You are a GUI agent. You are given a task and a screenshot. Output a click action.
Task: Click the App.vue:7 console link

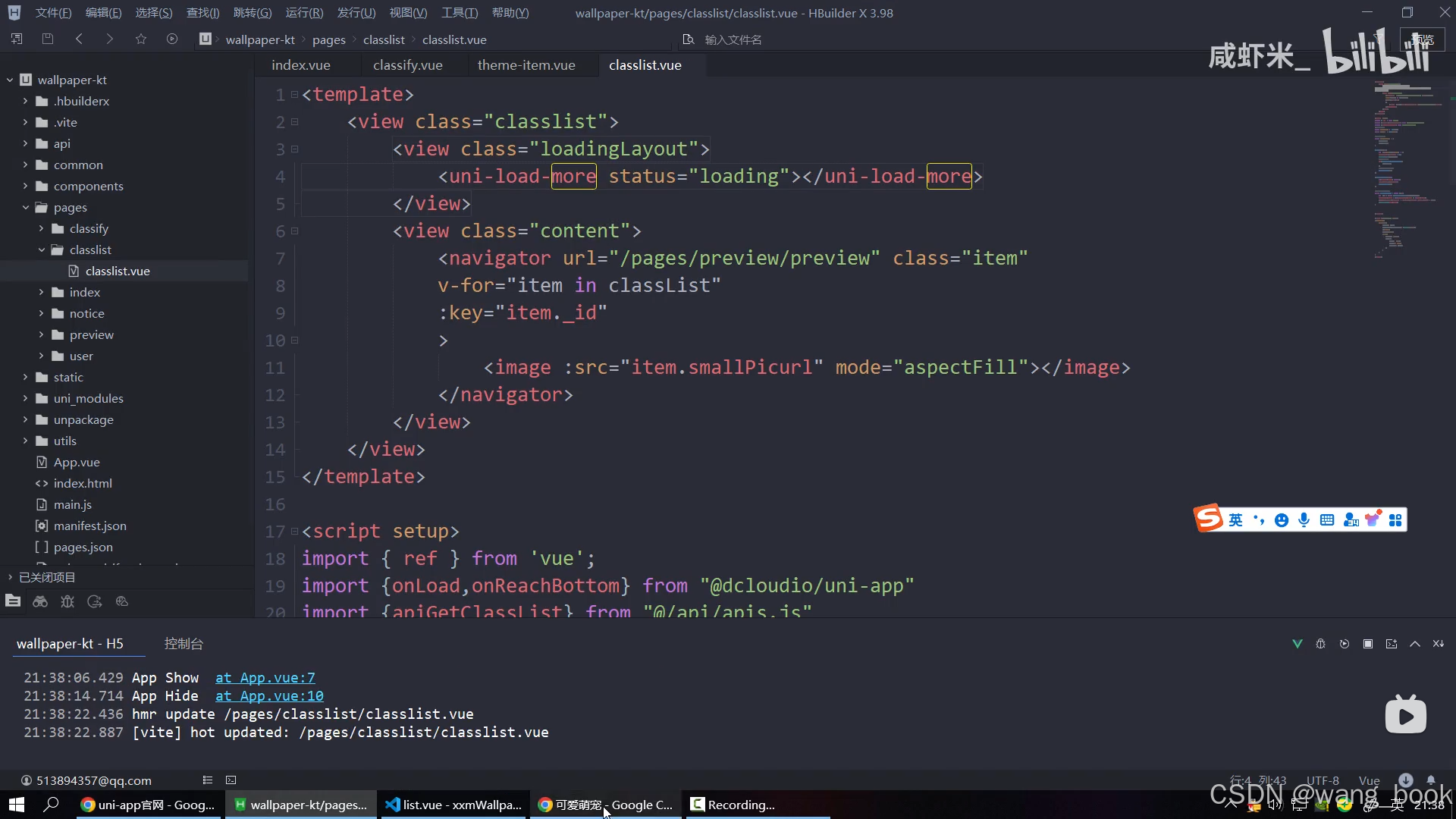(265, 678)
